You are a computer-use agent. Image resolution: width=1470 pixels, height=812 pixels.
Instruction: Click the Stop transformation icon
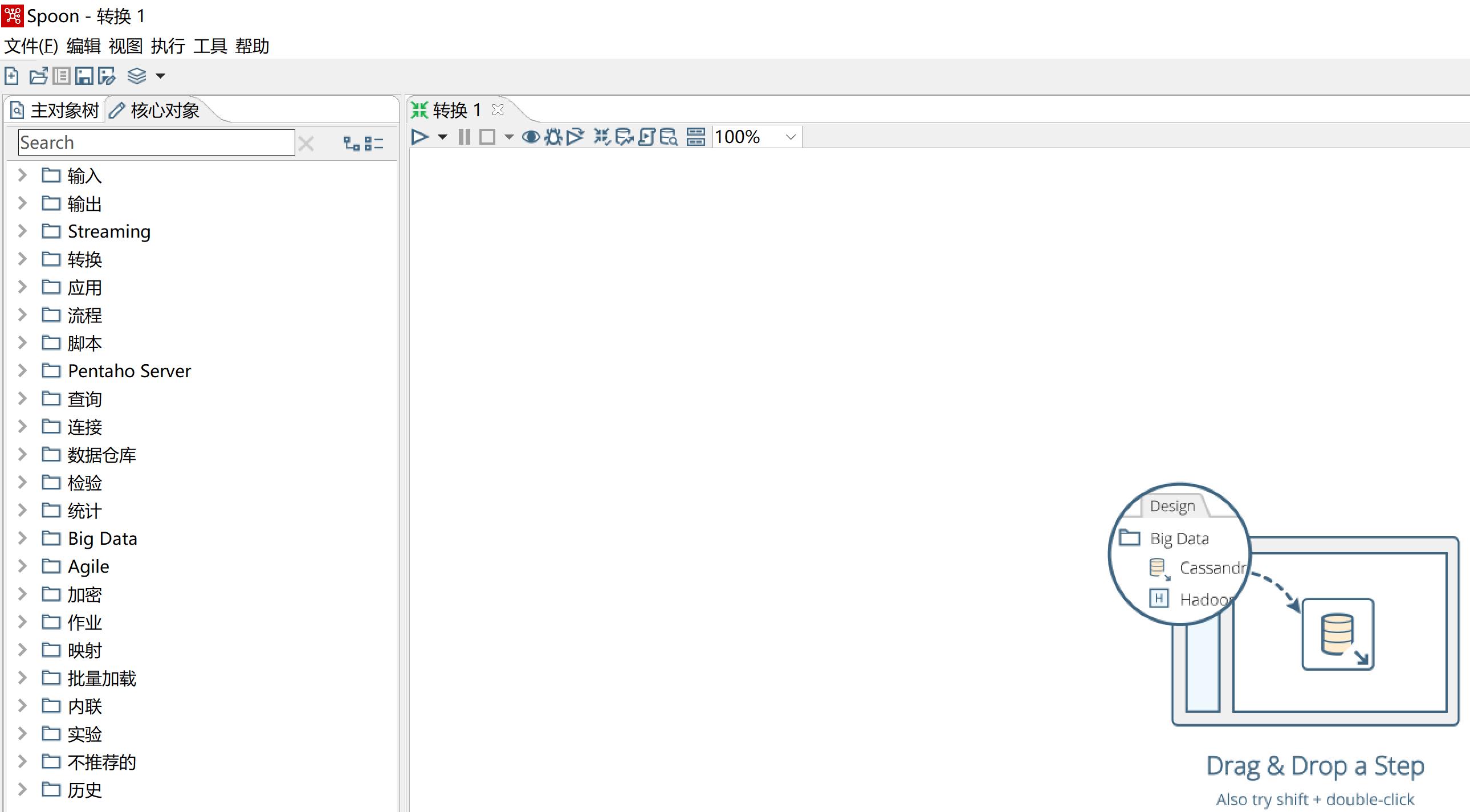tap(489, 137)
